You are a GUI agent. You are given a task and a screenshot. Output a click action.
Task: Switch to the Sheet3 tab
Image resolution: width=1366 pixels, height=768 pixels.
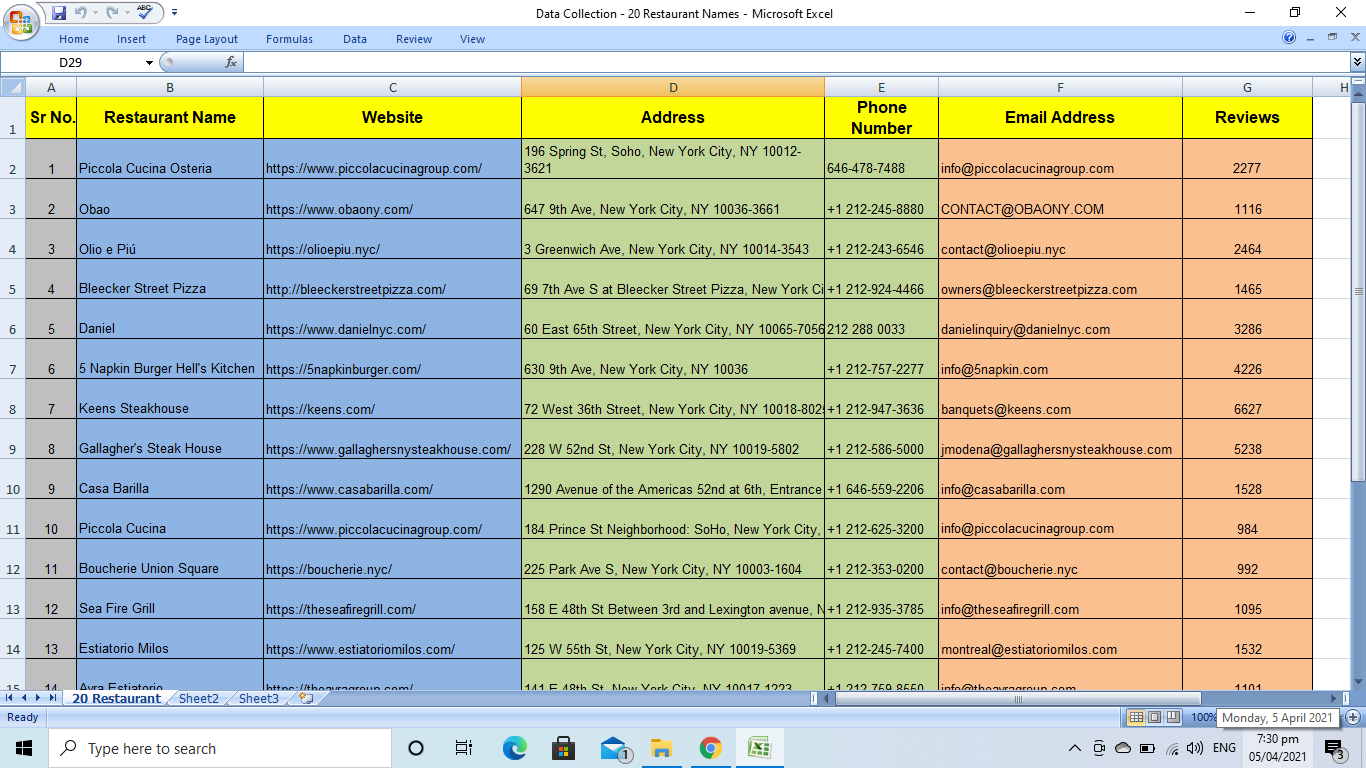258,698
